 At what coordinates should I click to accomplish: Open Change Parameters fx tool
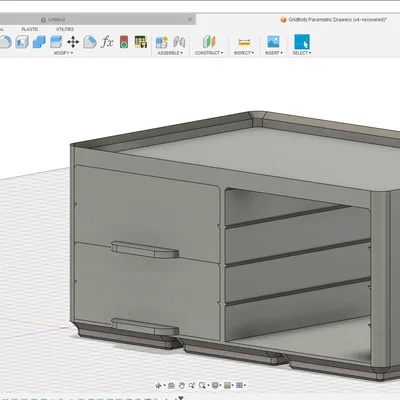[107, 42]
